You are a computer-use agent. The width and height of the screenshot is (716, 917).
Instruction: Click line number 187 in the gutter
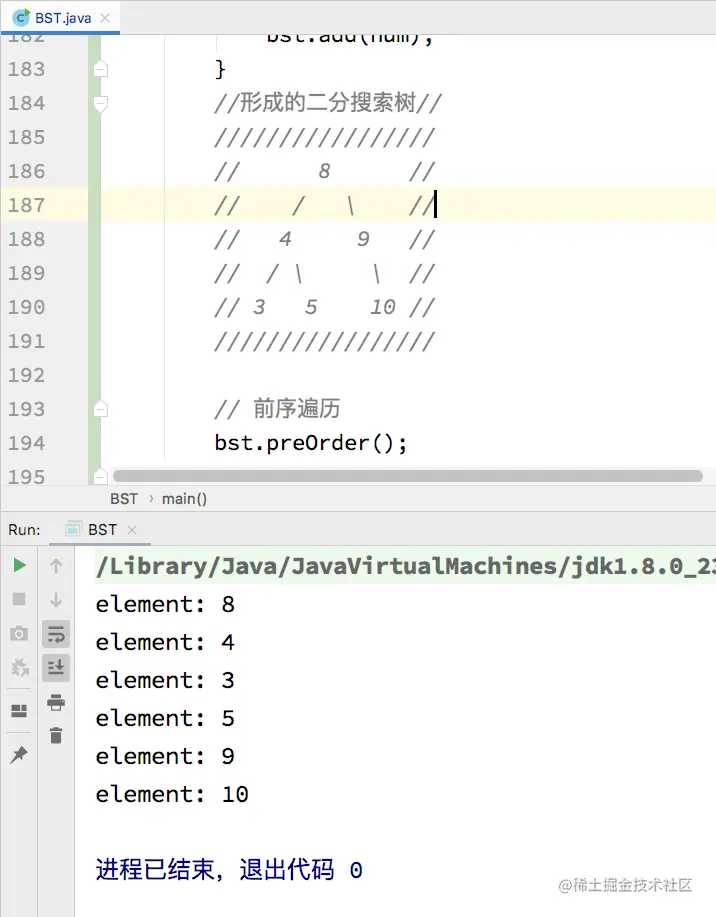[x=26, y=205]
